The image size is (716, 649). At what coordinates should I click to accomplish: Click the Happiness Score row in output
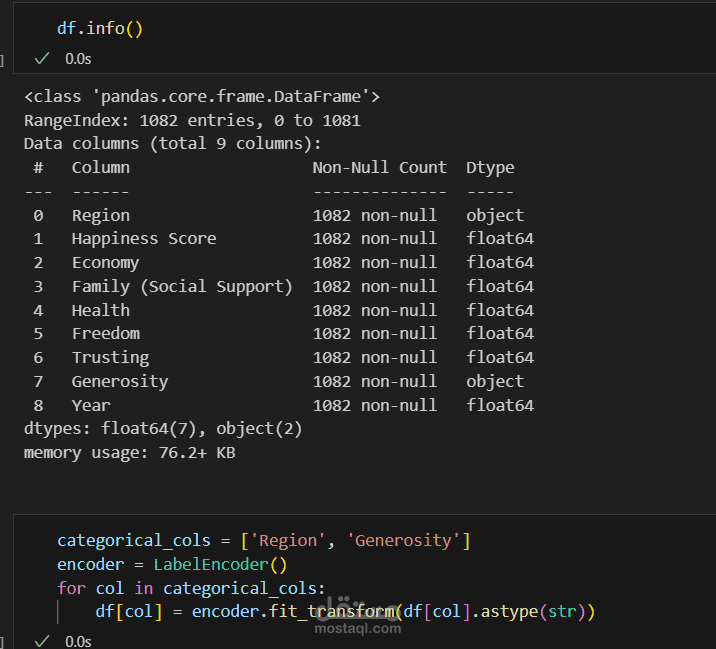[x=144, y=239]
